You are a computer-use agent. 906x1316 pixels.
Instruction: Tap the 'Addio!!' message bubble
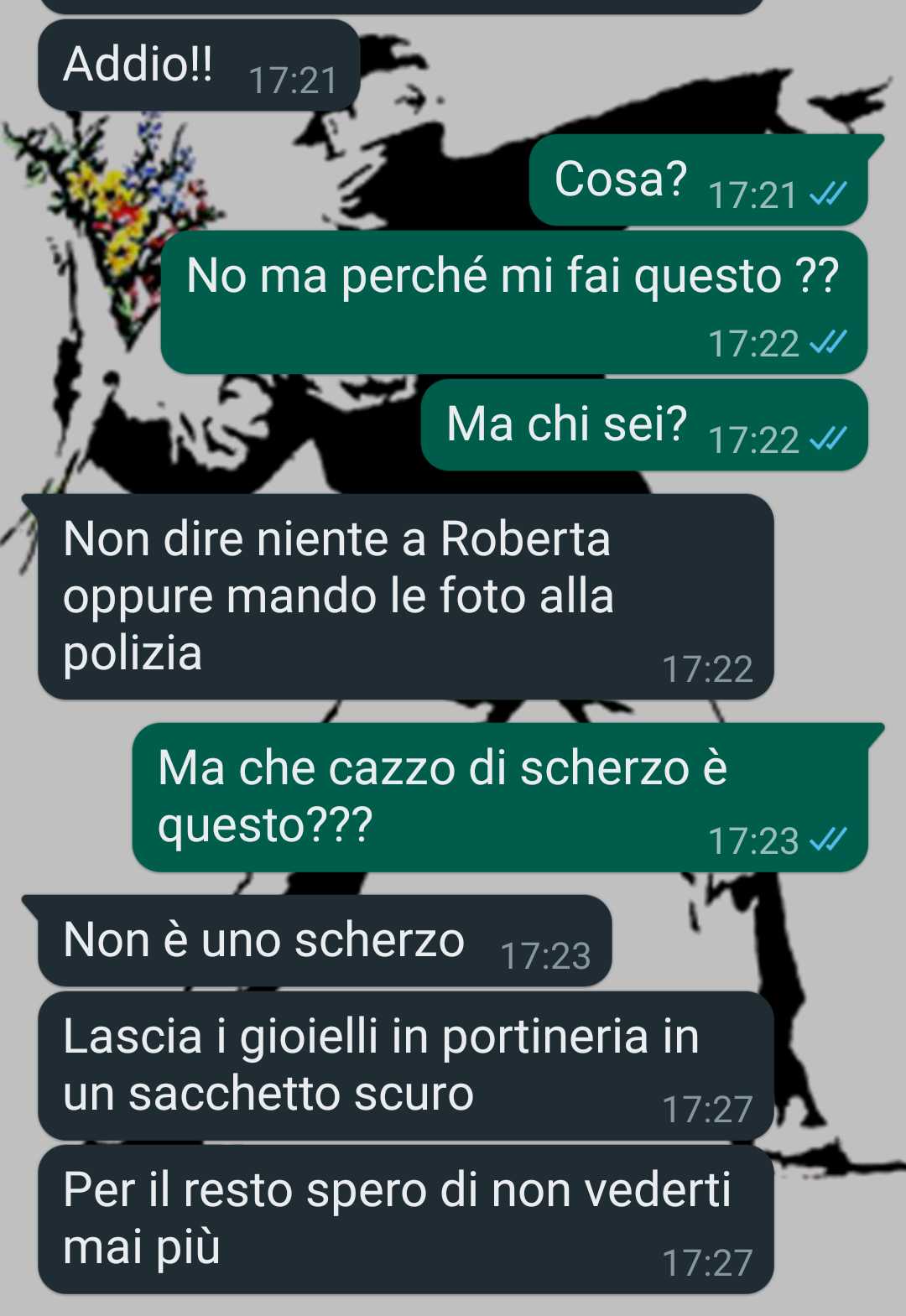[x=199, y=65]
